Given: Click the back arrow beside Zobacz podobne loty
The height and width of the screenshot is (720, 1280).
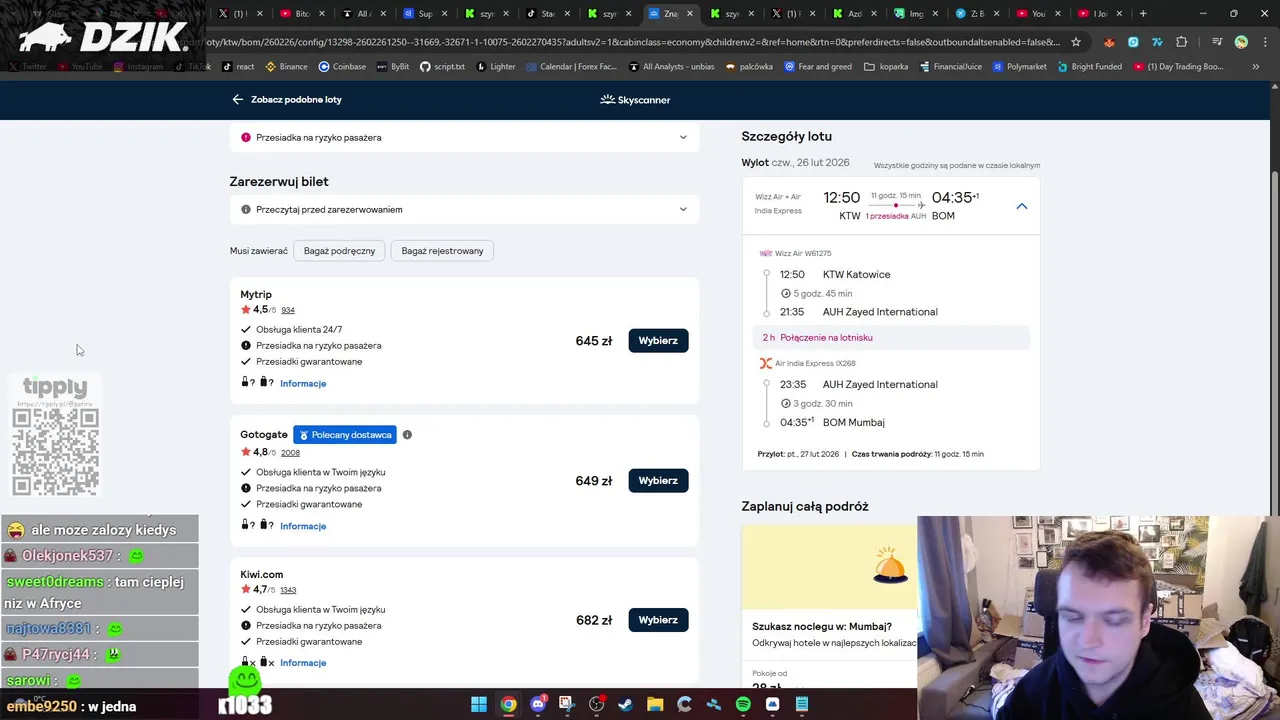Looking at the screenshot, I should pos(237,100).
